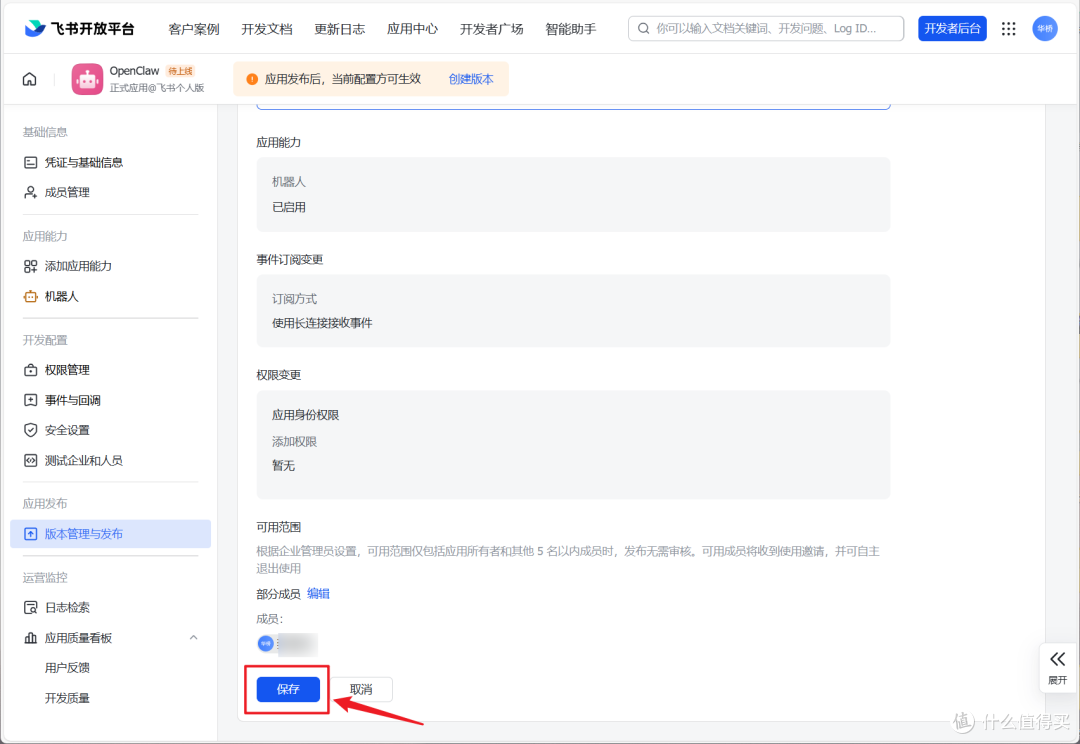The height and width of the screenshot is (744, 1080).
Task: Click the member avatar under 成员
Action: click(265, 643)
